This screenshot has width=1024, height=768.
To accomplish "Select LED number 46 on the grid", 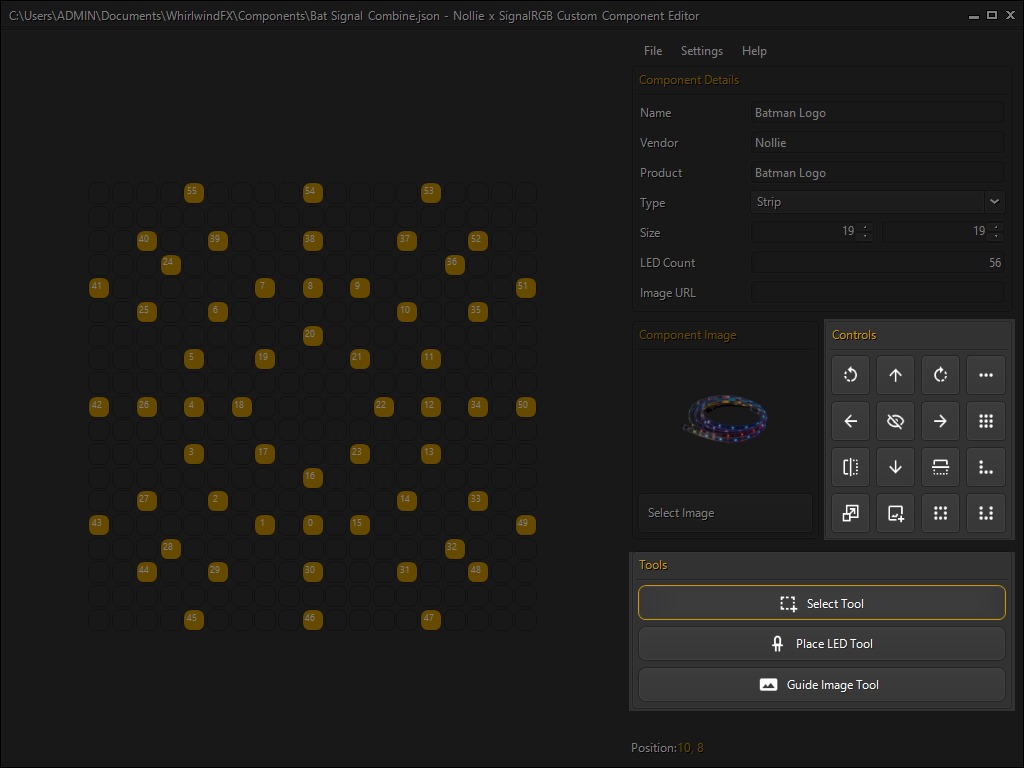I will coord(313,619).
